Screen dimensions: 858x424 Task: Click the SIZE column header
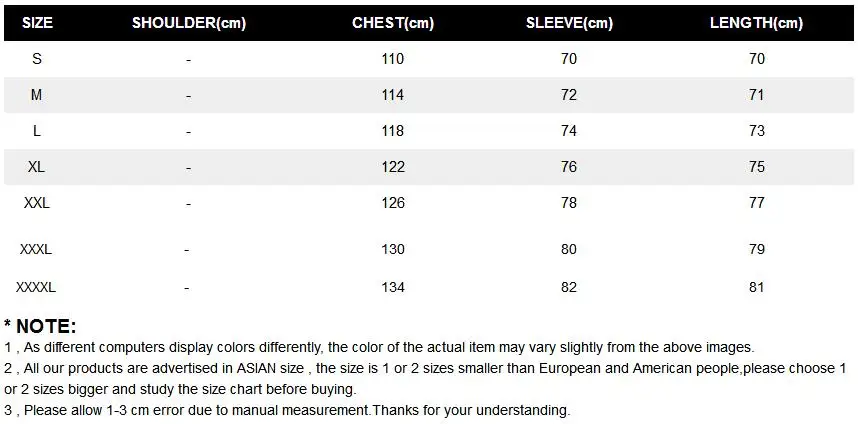(x=37, y=23)
